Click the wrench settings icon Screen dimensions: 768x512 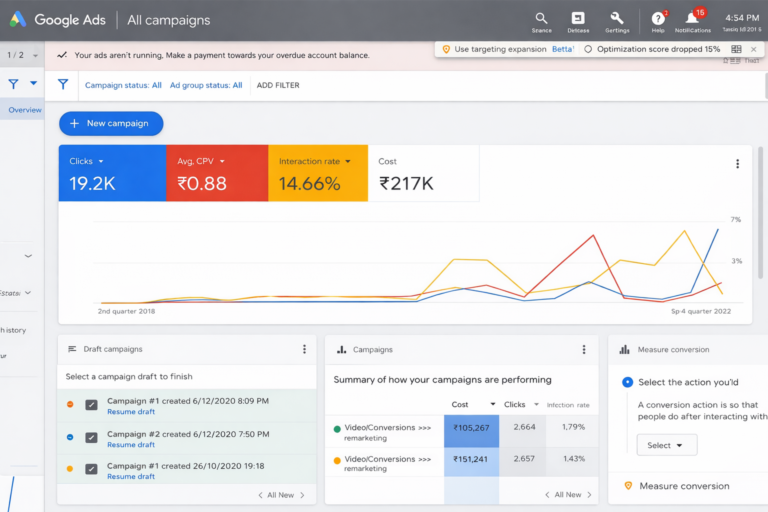[x=617, y=18]
